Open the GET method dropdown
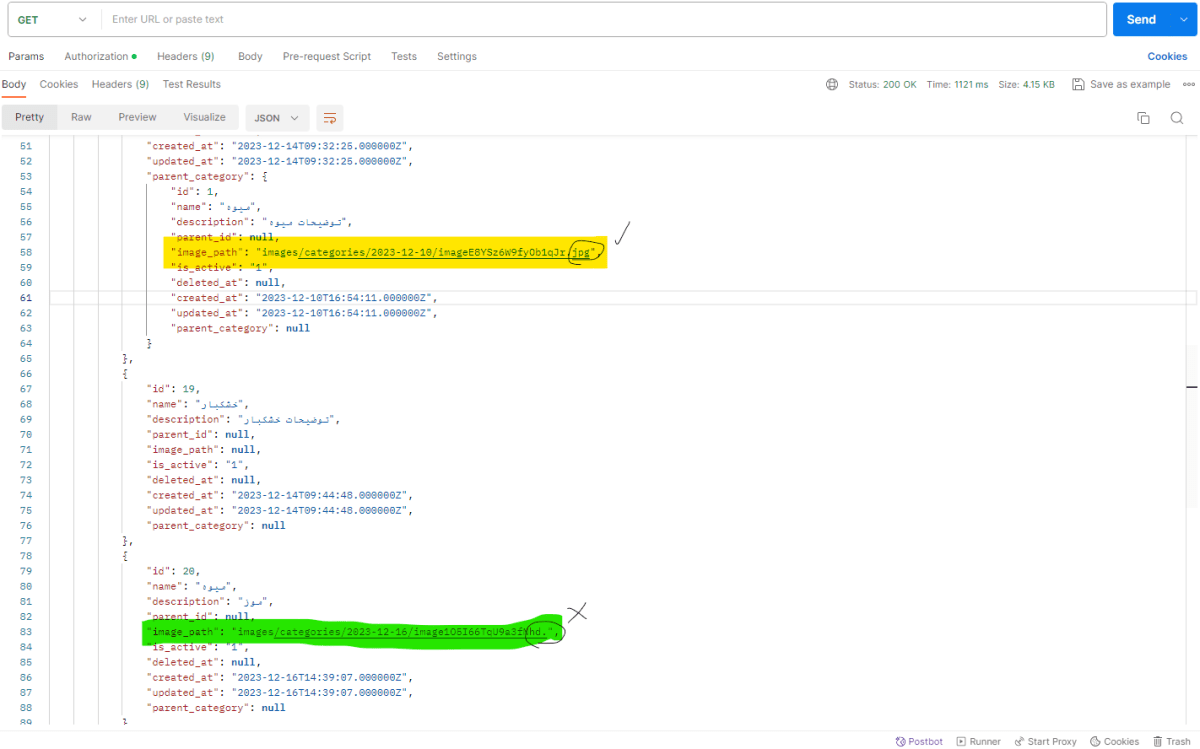Screen dimensions: 1200x749 click(x=52, y=20)
